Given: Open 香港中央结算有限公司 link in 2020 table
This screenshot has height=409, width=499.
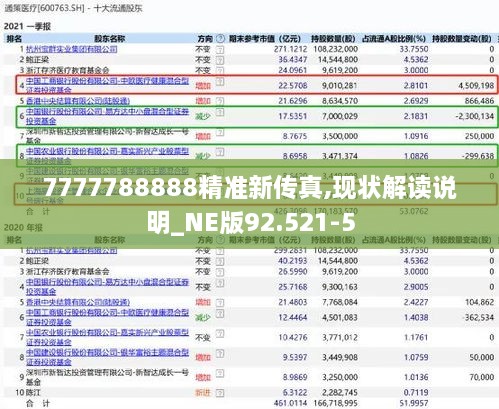Looking at the screenshot, I should click(78, 302).
